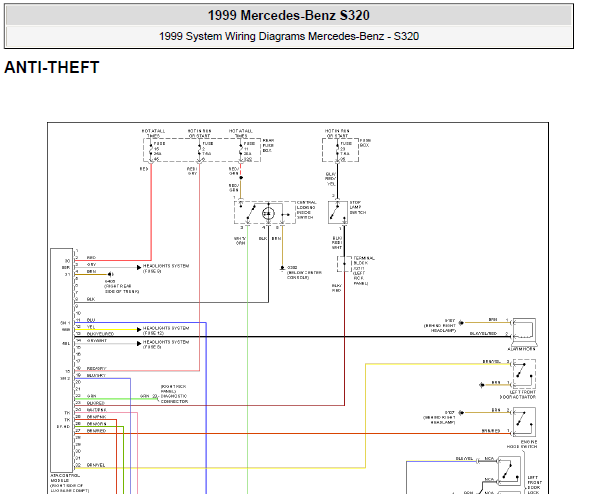Screen dimensions: 604x494
Task: Click the 'REAR FUSE BOX' label
Action: click(268, 146)
